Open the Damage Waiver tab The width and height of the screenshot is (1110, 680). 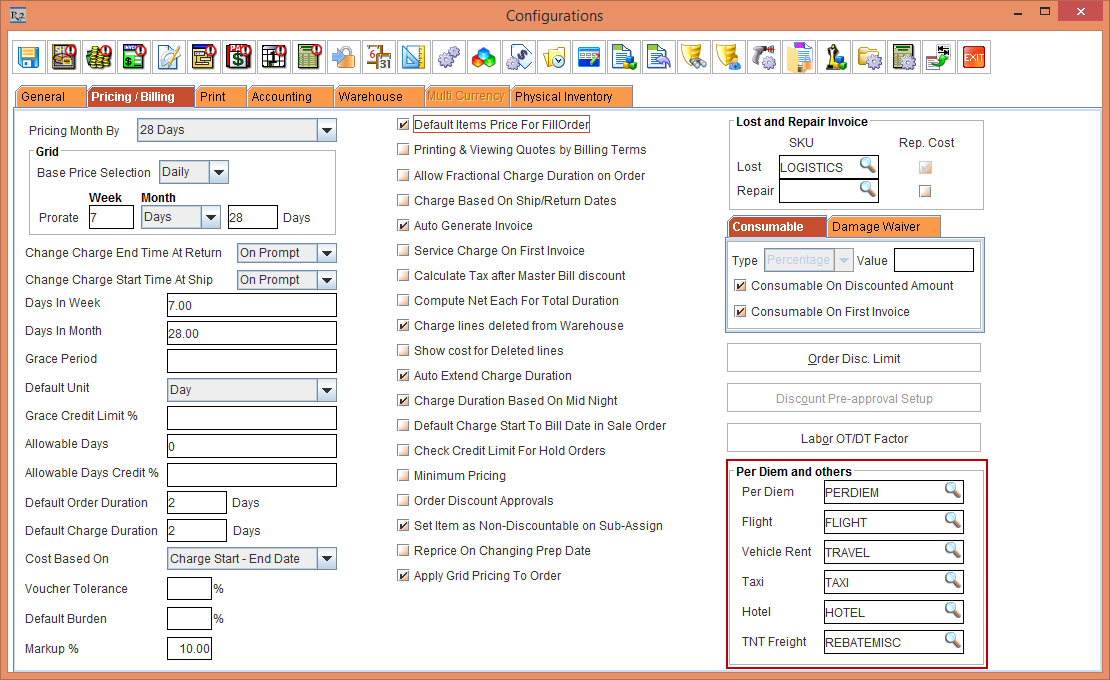tap(883, 226)
